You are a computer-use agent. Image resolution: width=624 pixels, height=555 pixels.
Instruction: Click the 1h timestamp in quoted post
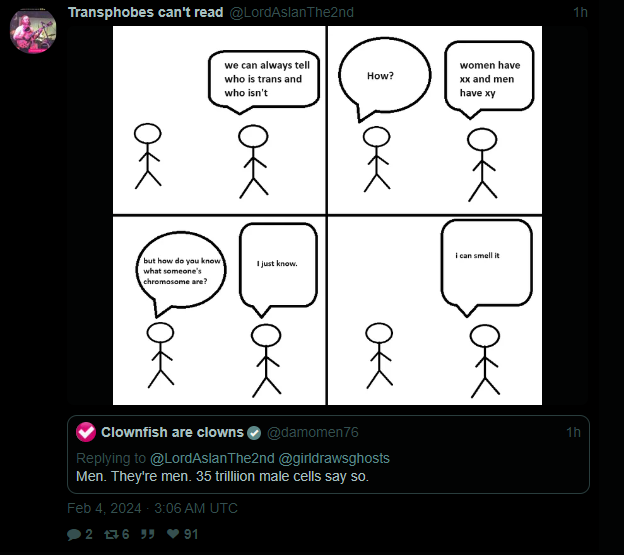(573, 432)
